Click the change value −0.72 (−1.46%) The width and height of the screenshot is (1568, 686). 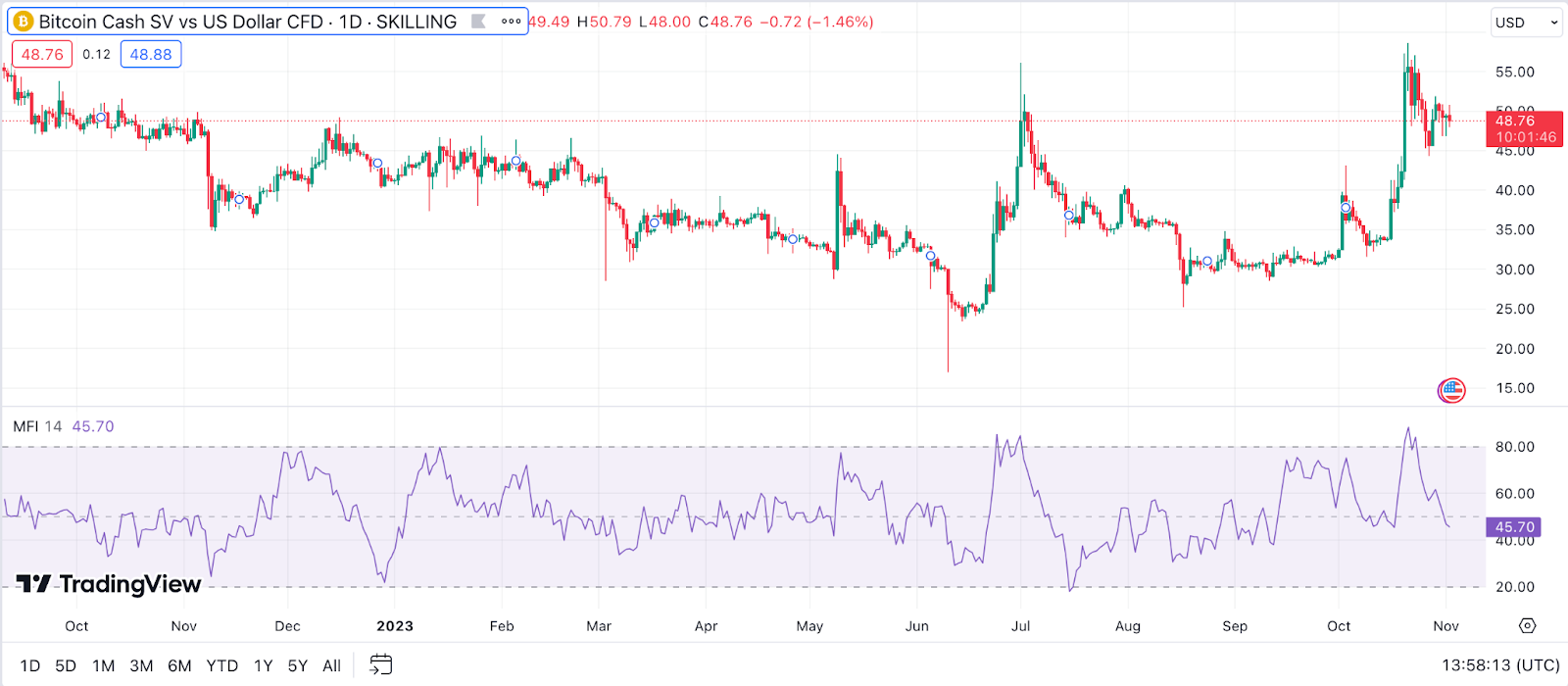[x=815, y=22]
